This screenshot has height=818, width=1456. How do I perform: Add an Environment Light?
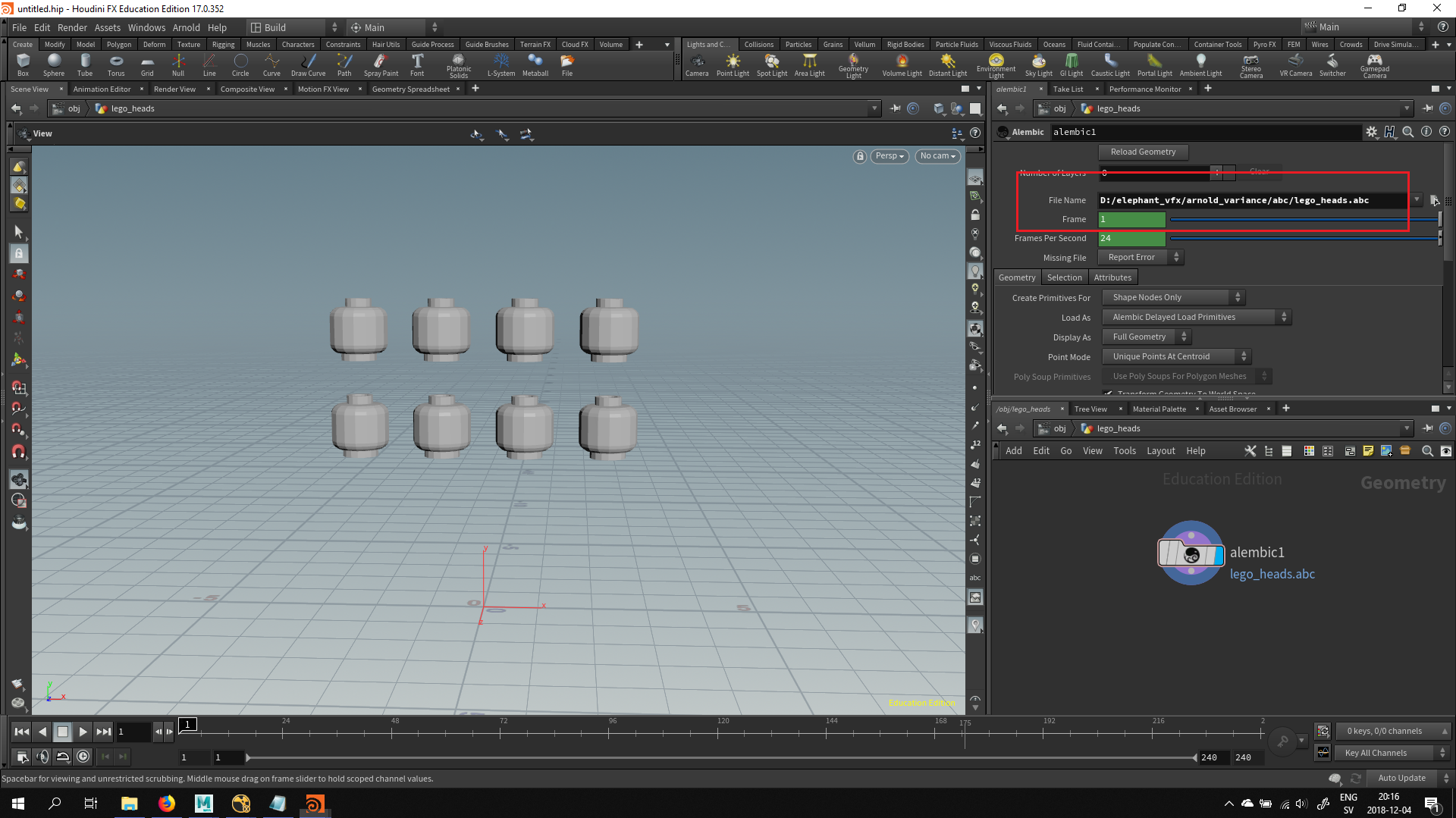pyautogui.click(x=996, y=66)
